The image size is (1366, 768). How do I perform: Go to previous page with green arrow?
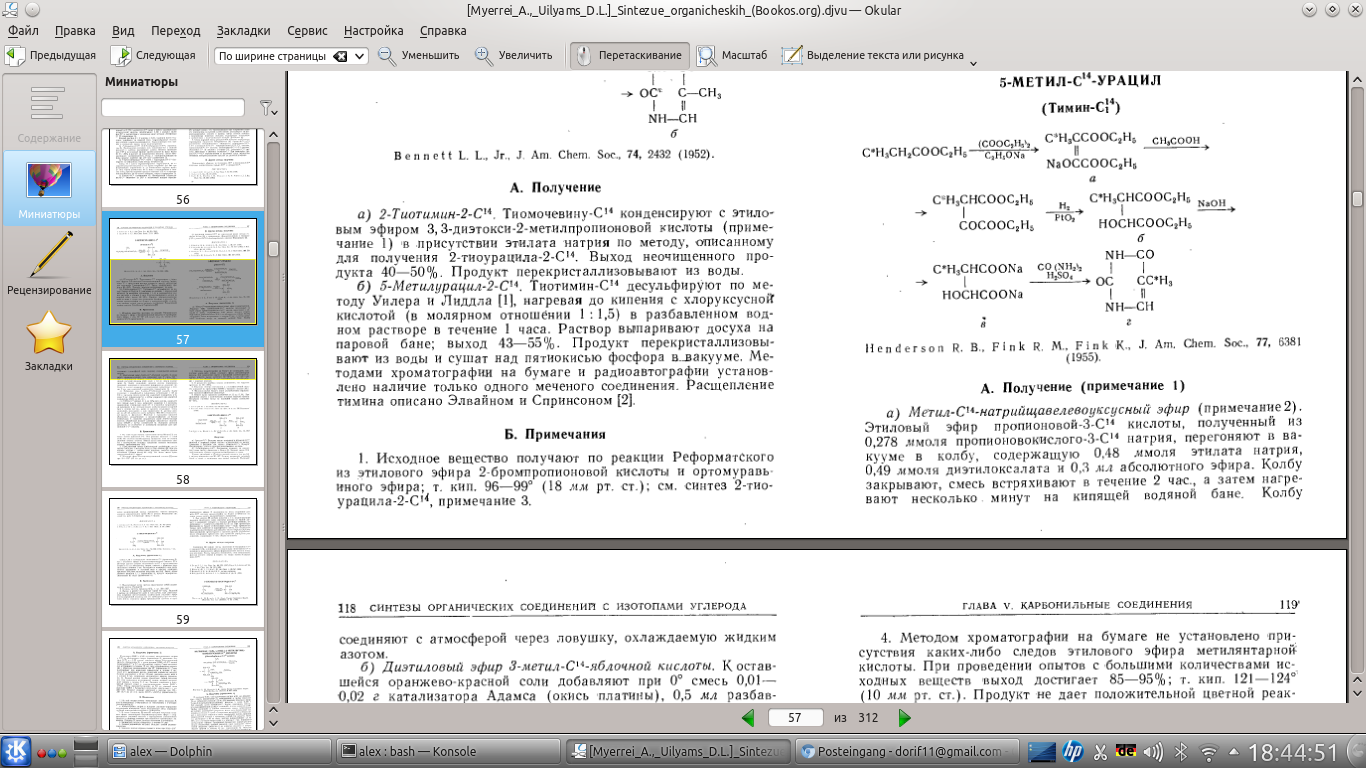click(x=748, y=718)
